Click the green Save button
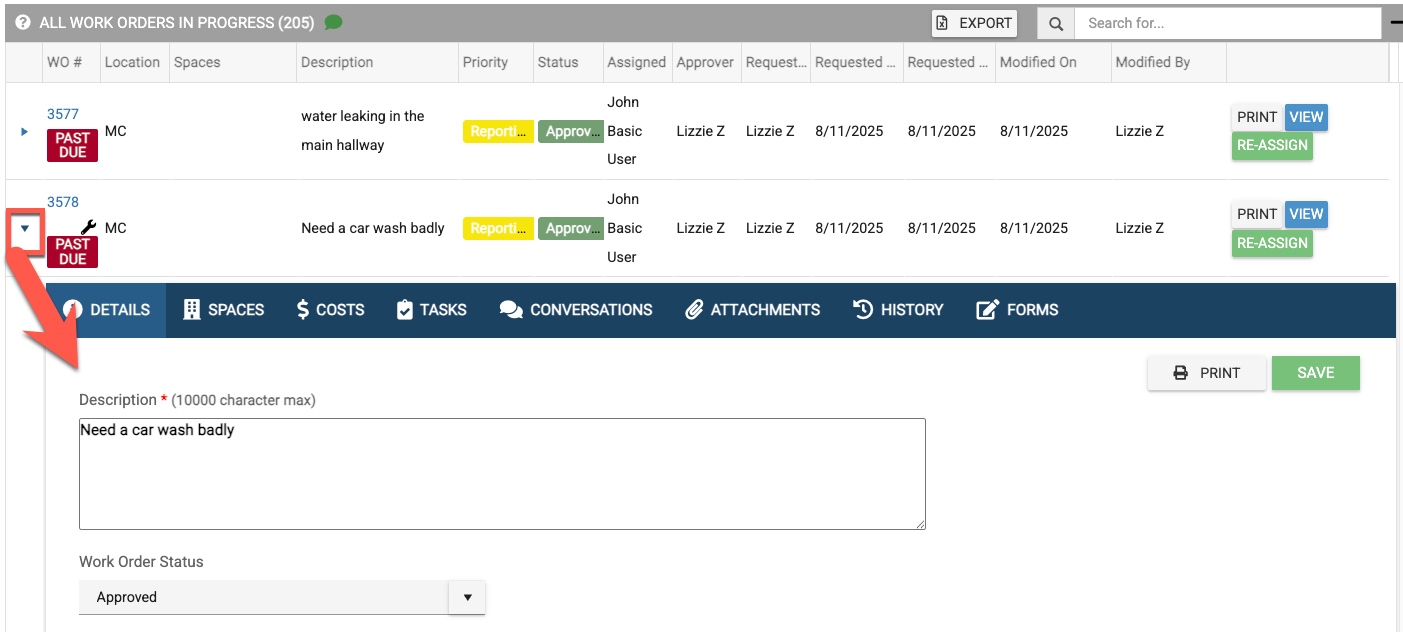Viewport: 1403px width, 632px height. (x=1315, y=373)
